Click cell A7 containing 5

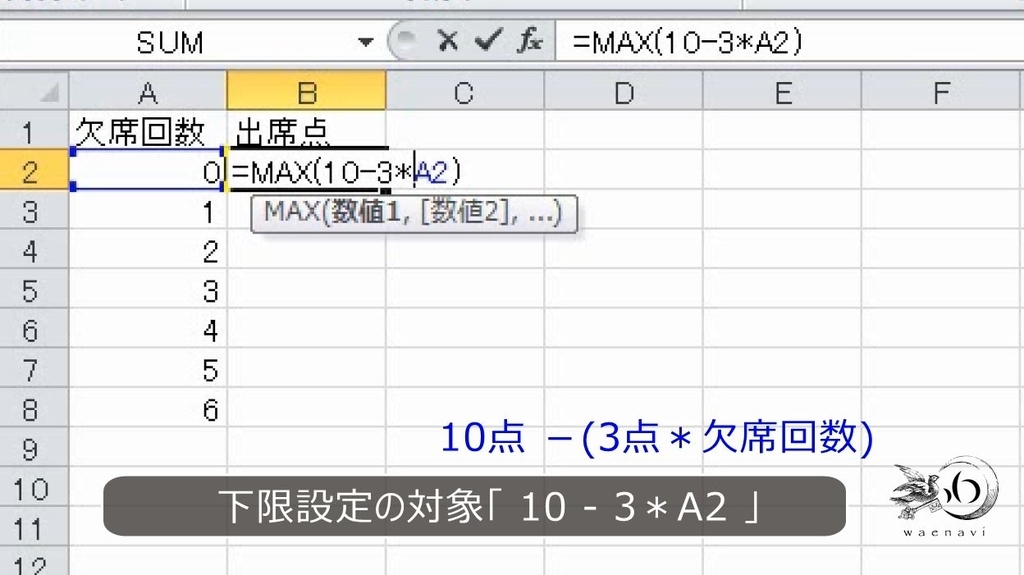coord(148,369)
